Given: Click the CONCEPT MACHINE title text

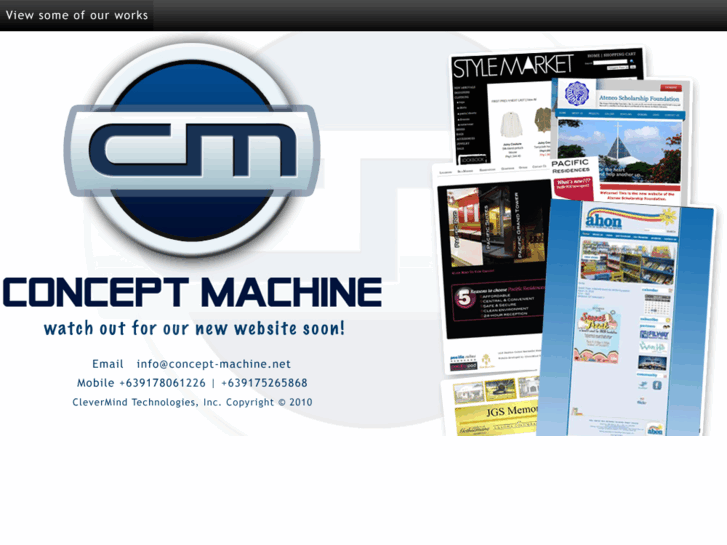Looking at the screenshot, I should [x=192, y=292].
